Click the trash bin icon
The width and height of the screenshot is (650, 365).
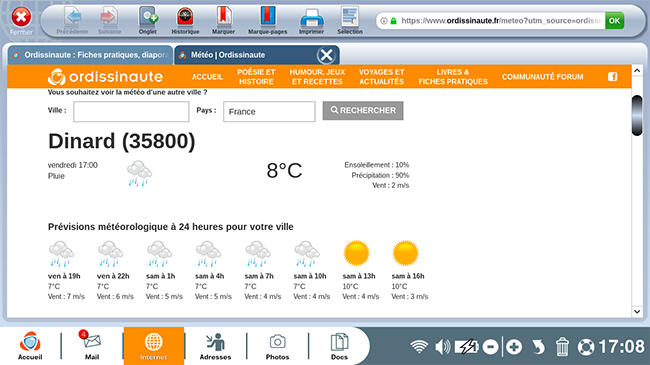tap(562, 347)
